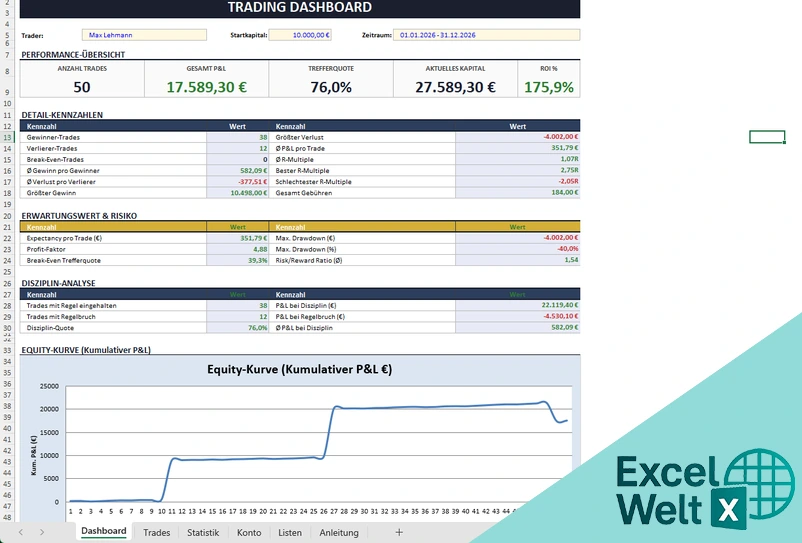Open the Listen sheet tab
The image size is (802, 543).
coord(290,532)
